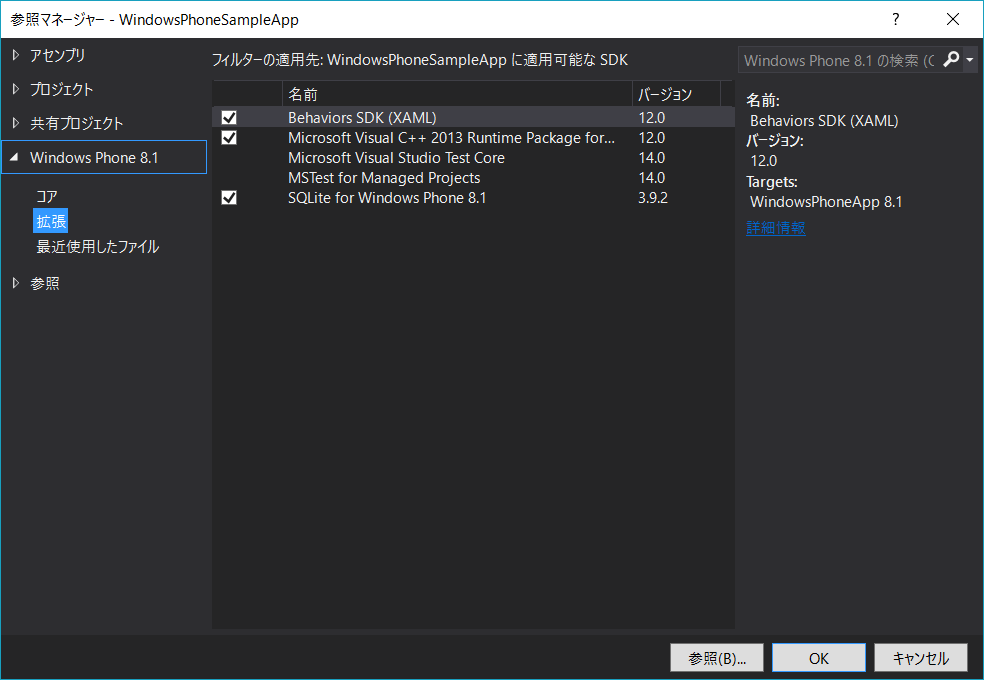Screen dimensions: 984x680
Task: Uncheck SQLite for Windows Phone 8.1 checkbox
Action: [x=229, y=198]
